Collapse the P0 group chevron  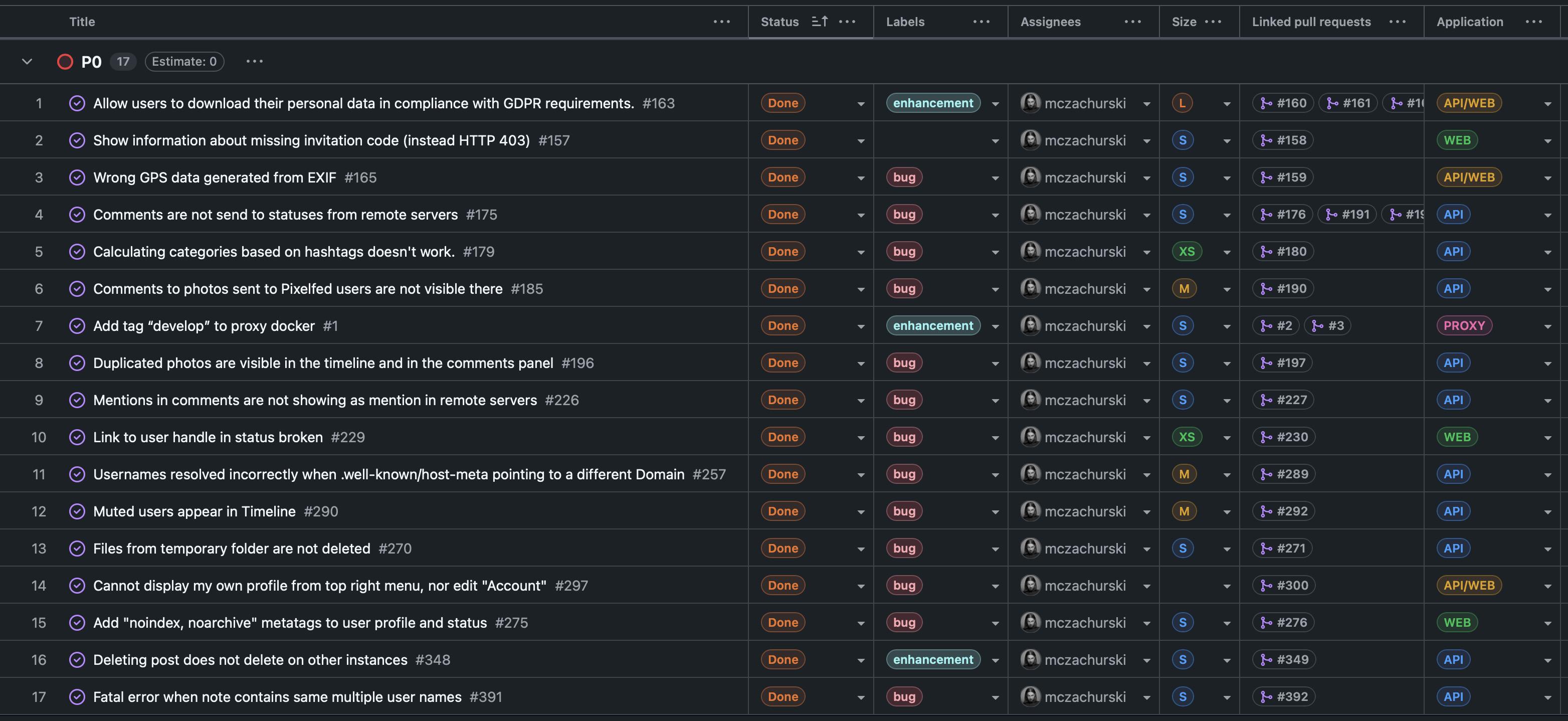click(27, 62)
